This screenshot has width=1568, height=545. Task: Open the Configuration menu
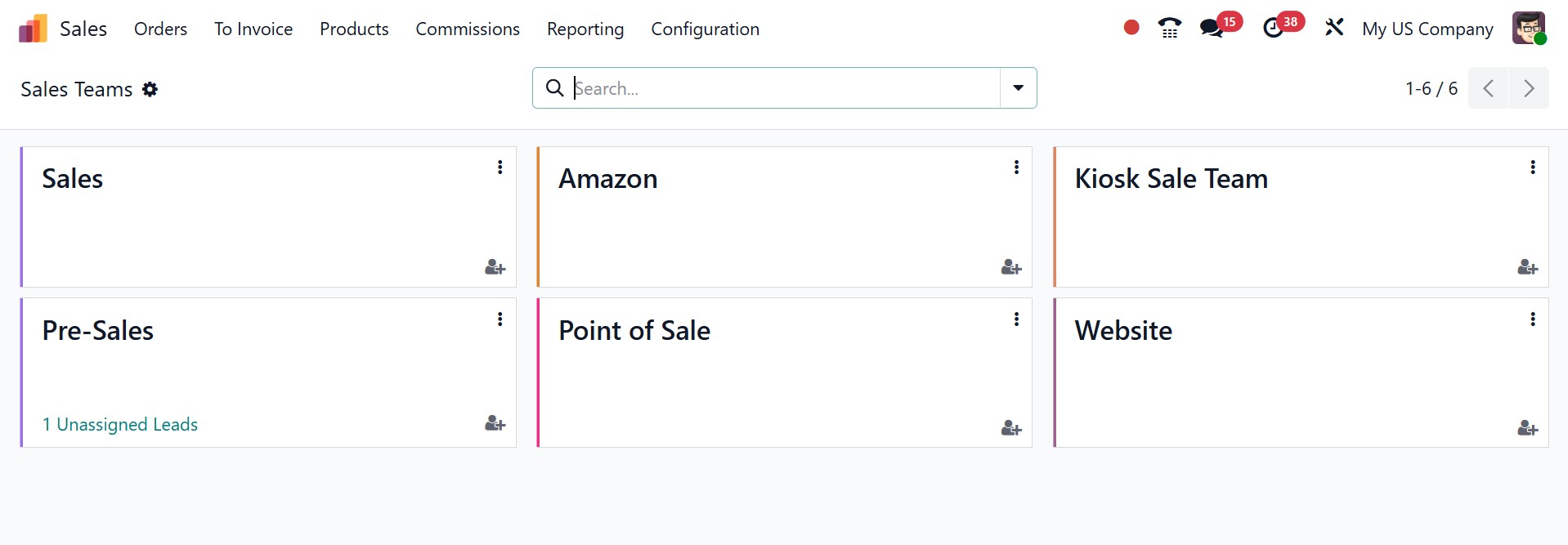705,29
